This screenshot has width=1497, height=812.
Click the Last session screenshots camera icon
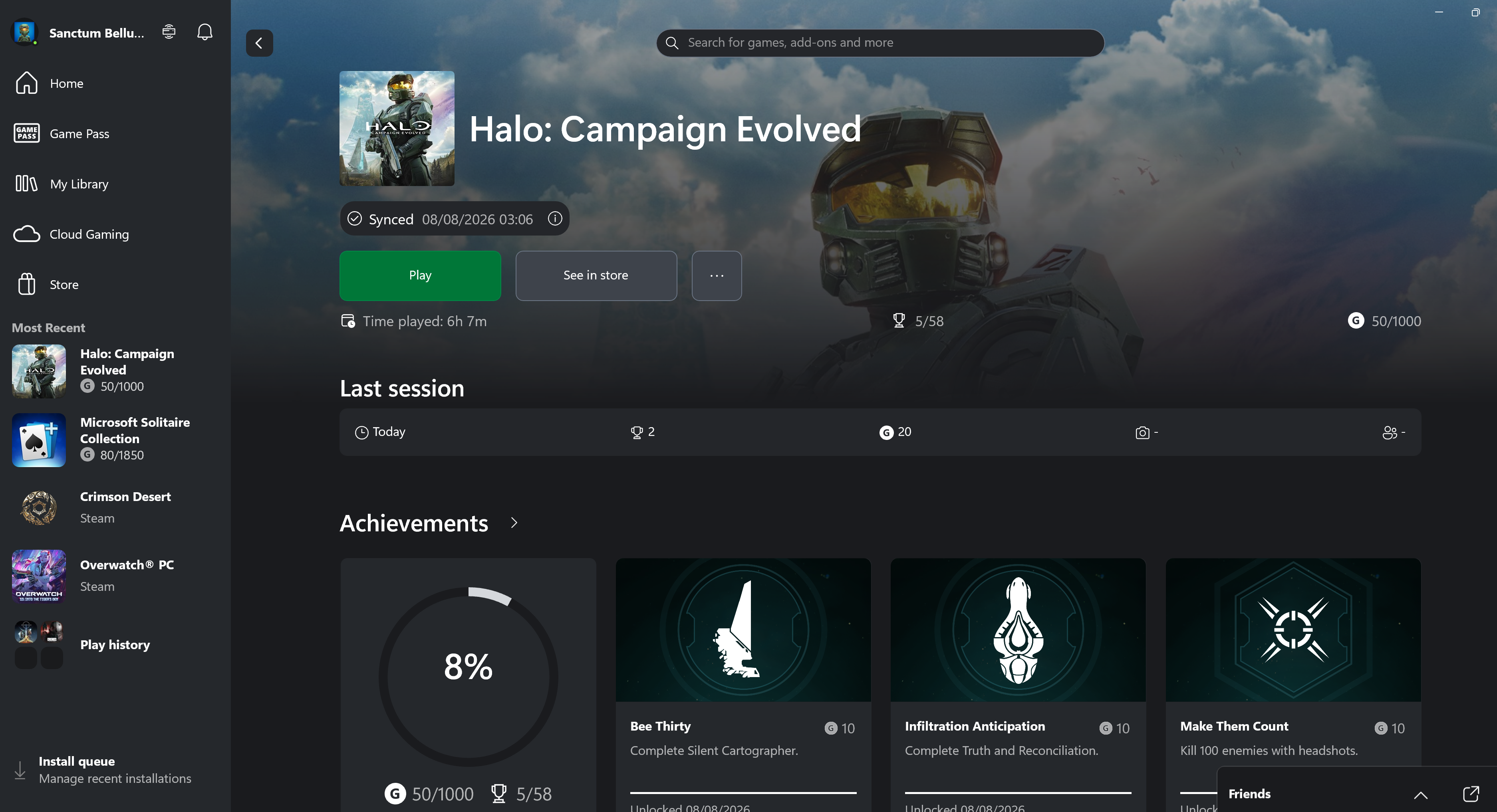coord(1142,433)
